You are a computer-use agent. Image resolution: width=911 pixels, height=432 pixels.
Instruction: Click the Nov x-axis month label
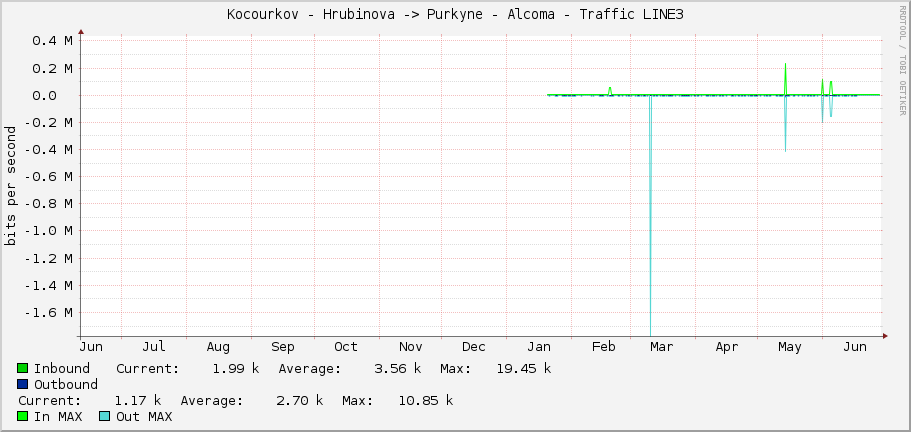click(x=410, y=347)
